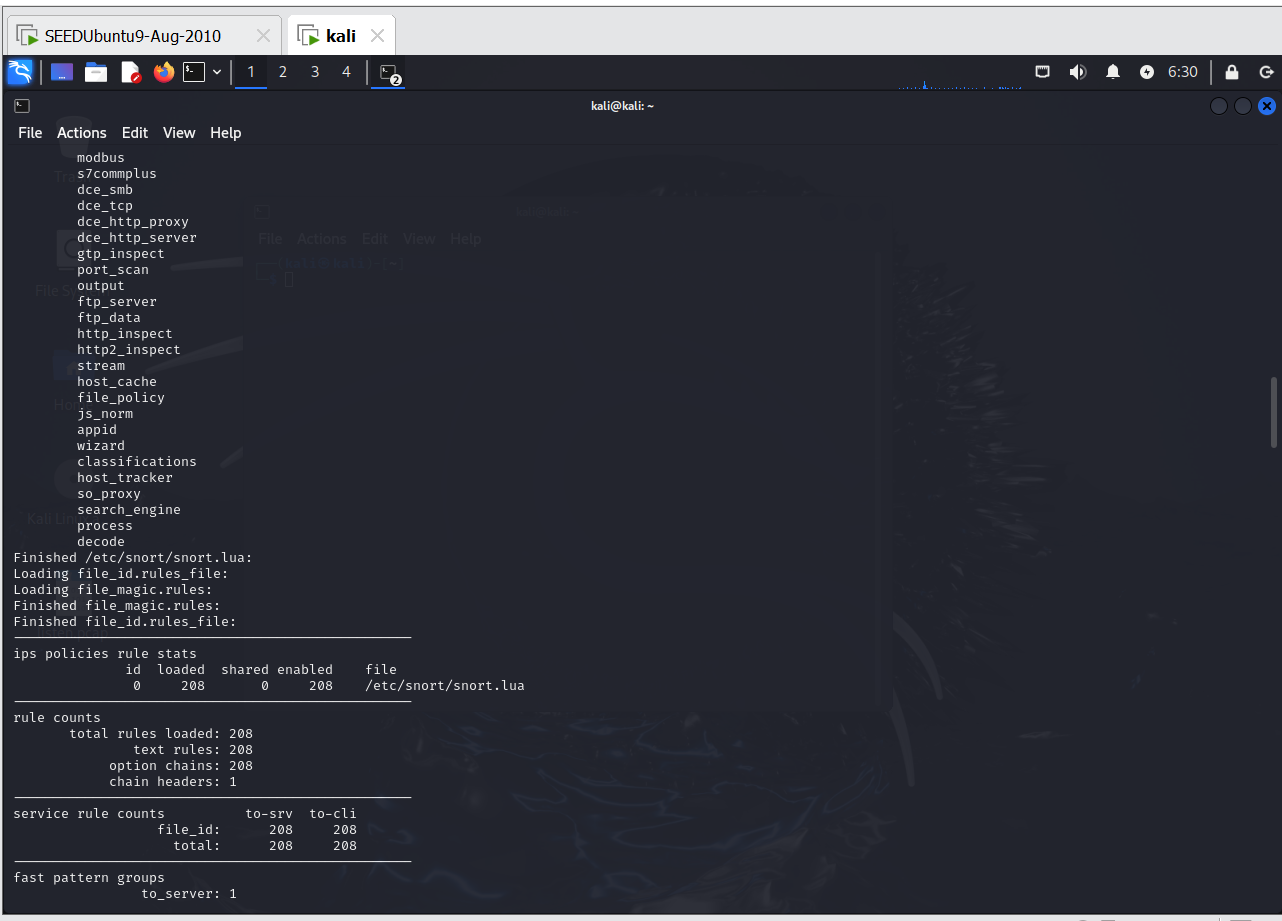Switch to workspace 3

coord(315,72)
